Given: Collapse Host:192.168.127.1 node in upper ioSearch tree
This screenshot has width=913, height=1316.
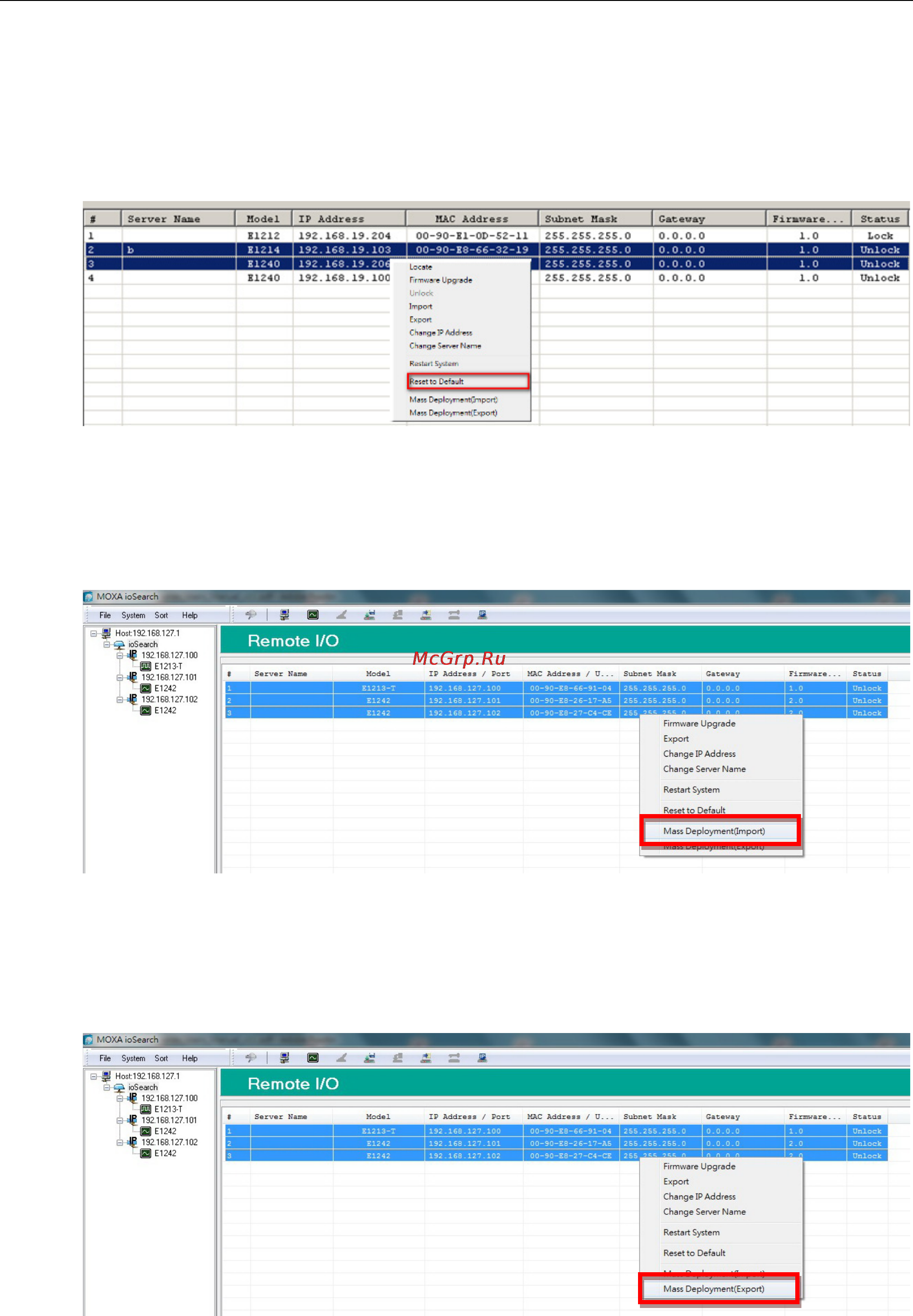Looking at the screenshot, I should tap(93, 633).
